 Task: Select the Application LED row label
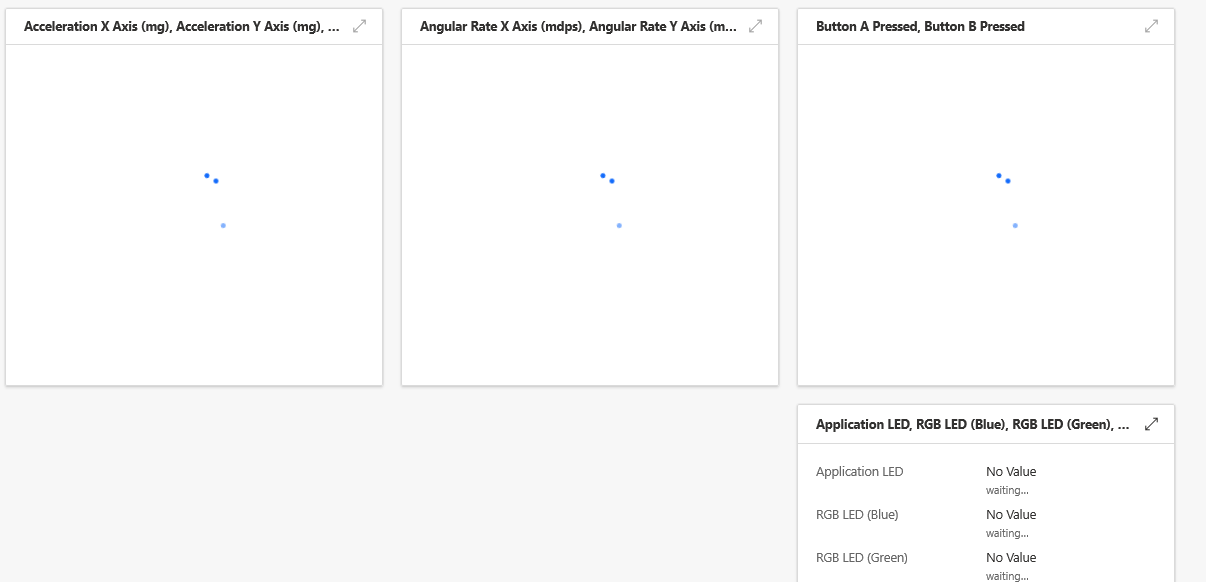coord(860,472)
